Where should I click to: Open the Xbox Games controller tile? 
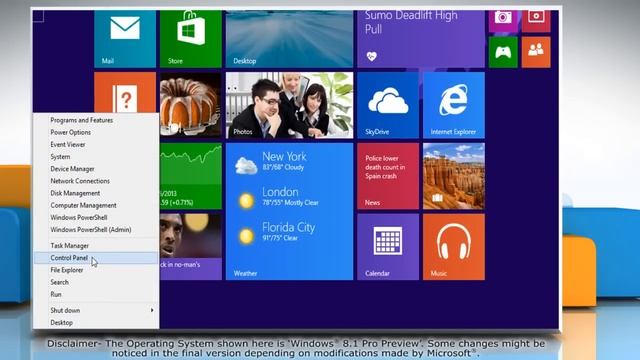(x=503, y=52)
